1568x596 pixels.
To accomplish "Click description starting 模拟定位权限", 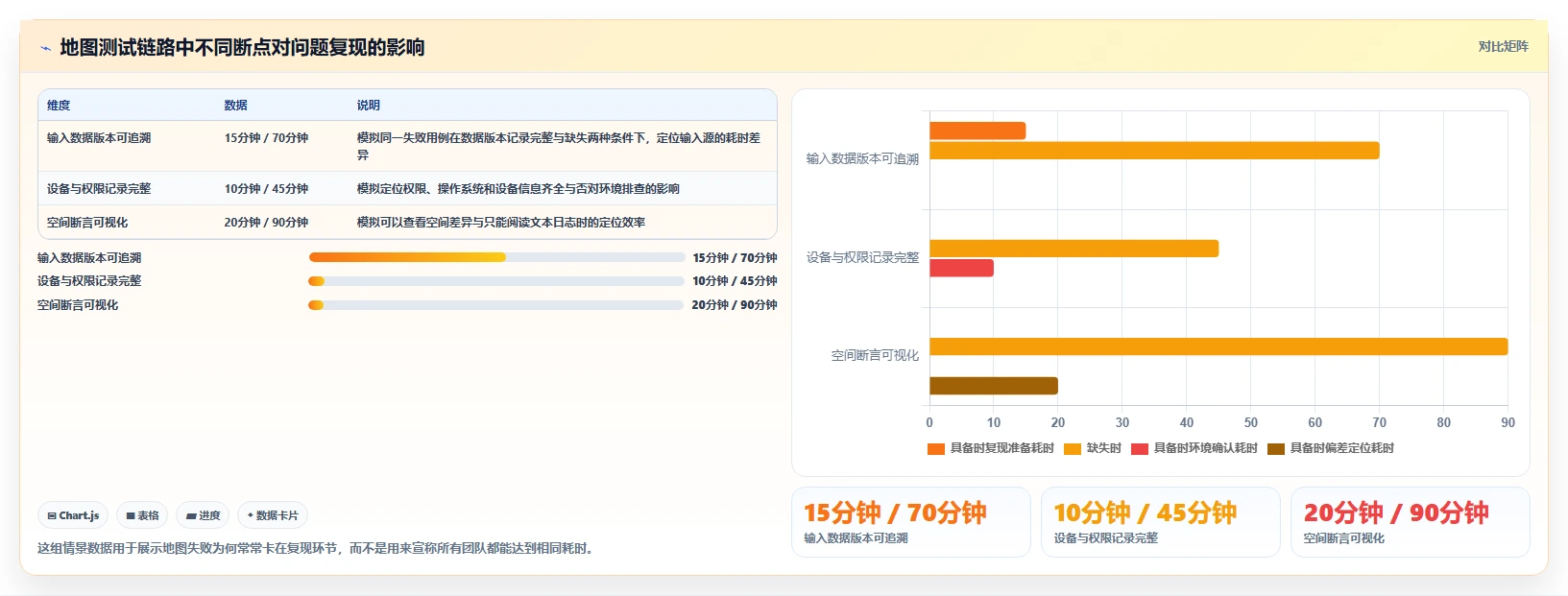I will (x=519, y=189).
